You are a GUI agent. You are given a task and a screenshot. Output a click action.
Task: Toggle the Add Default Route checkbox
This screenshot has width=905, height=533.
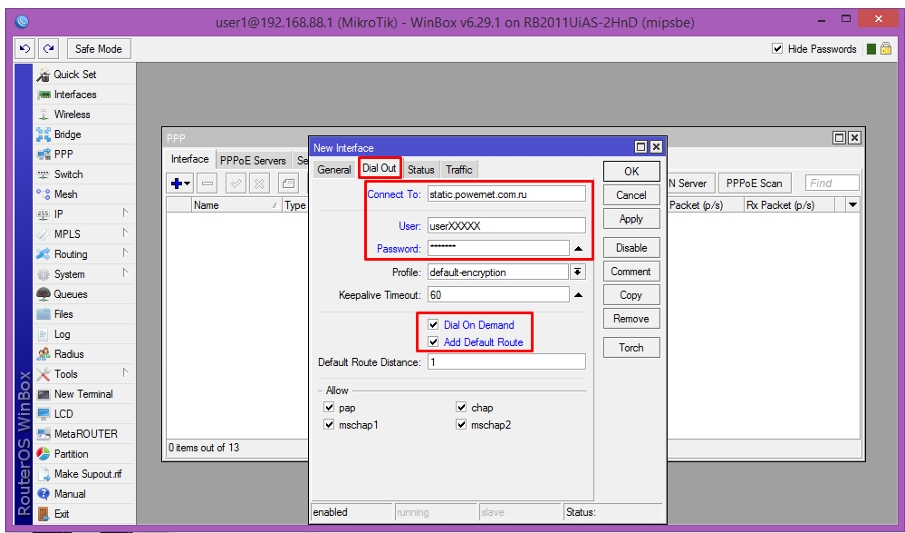click(x=433, y=342)
